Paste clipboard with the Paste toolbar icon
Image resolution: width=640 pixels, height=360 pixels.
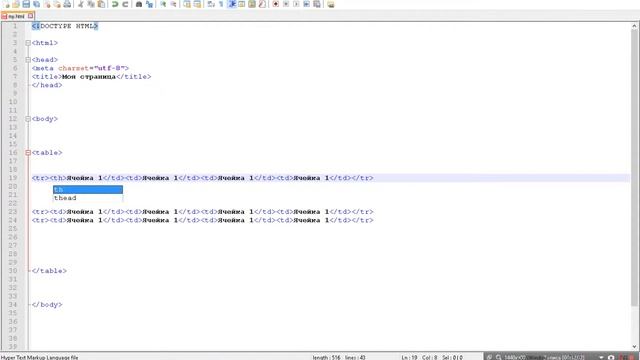(101, 4)
